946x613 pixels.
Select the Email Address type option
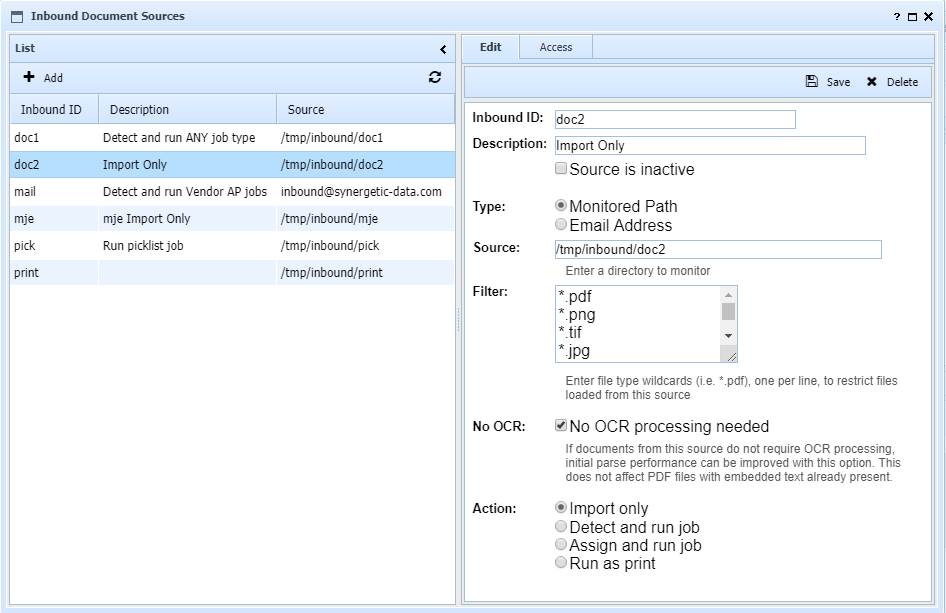click(x=561, y=225)
